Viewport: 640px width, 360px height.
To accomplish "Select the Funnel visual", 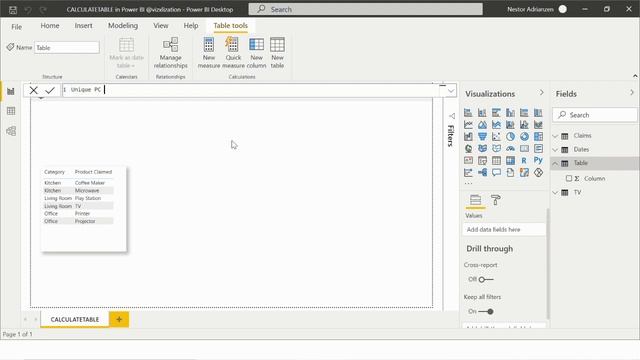I will point(482,136).
